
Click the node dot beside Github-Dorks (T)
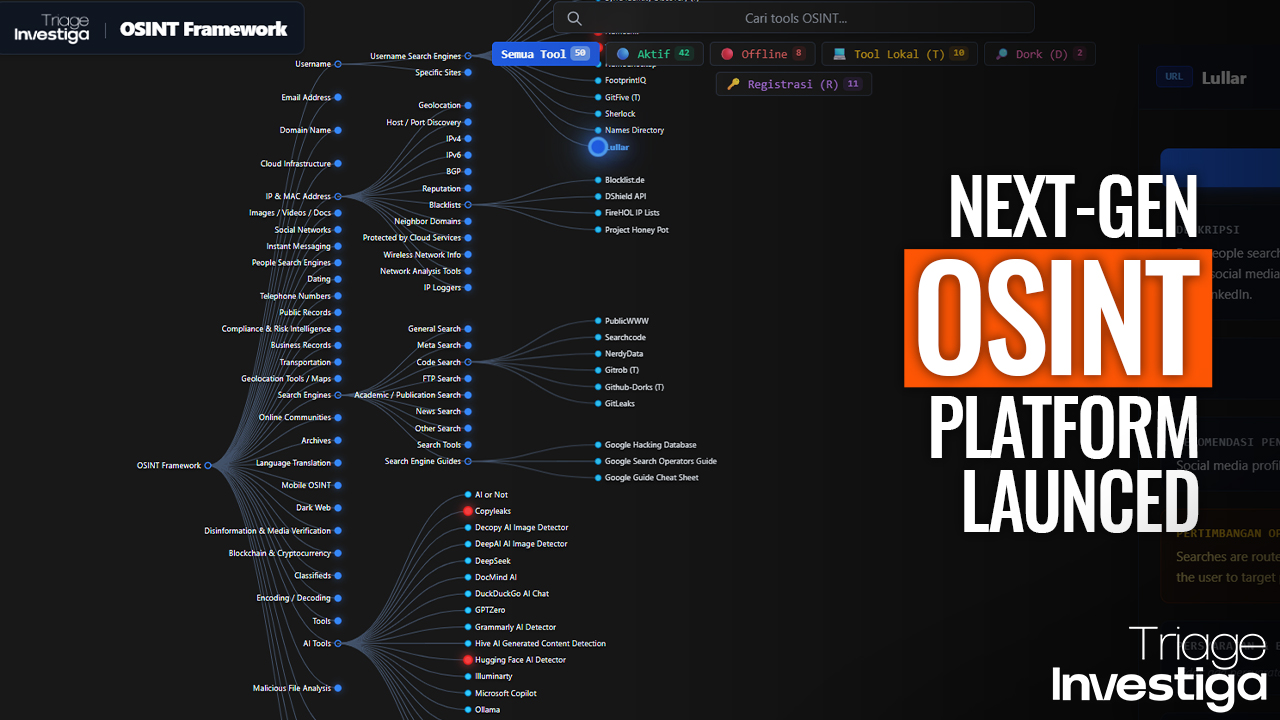[x=598, y=387]
